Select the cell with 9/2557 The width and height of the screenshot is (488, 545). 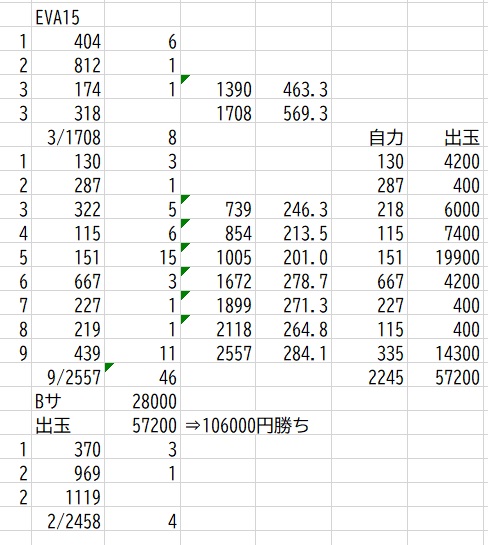pos(68,377)
